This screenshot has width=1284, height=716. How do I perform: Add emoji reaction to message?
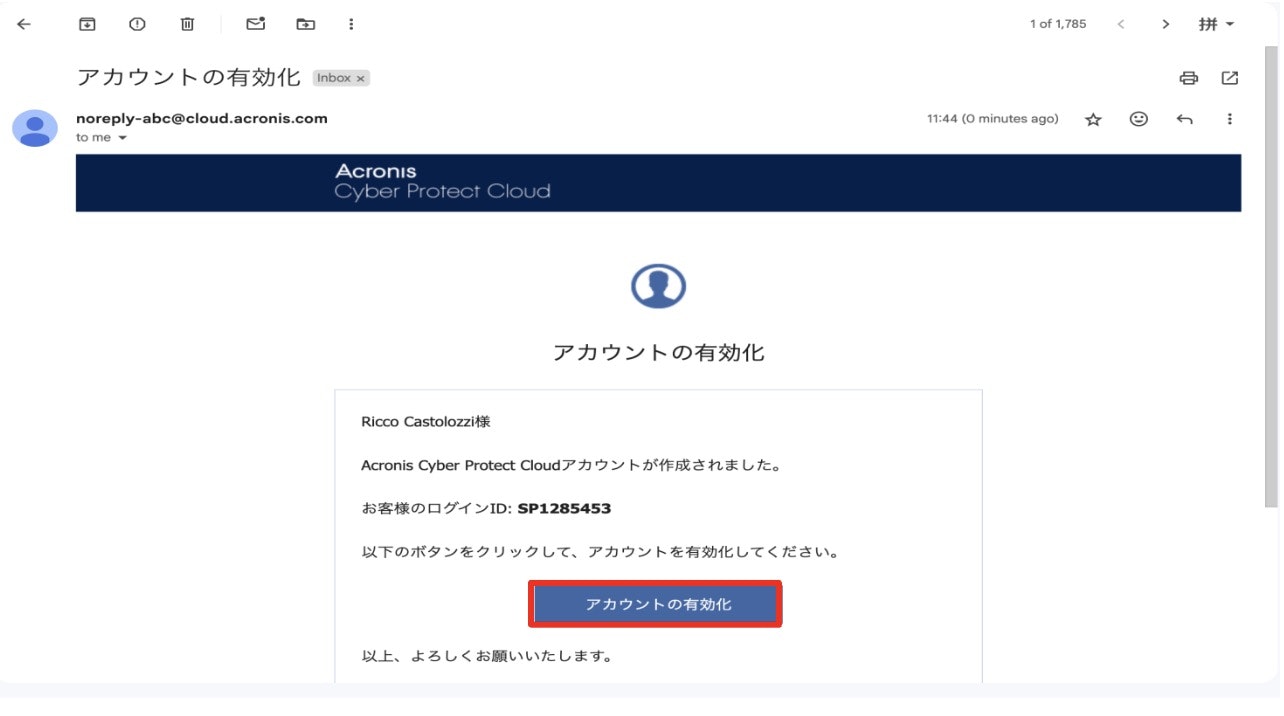pyautogui.click(x=1138, y=119)
